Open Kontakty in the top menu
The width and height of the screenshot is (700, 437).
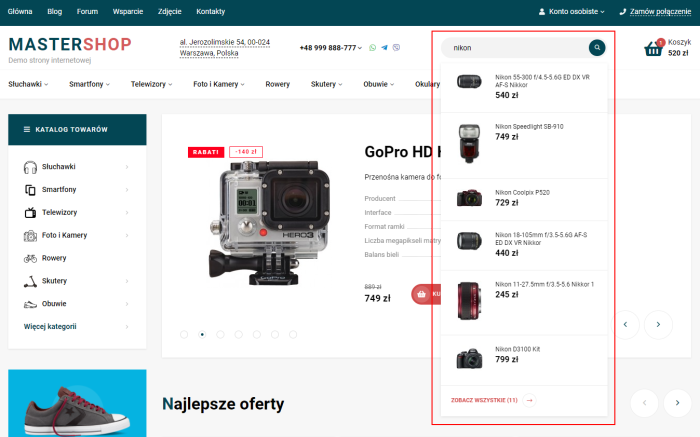[211, 12]
